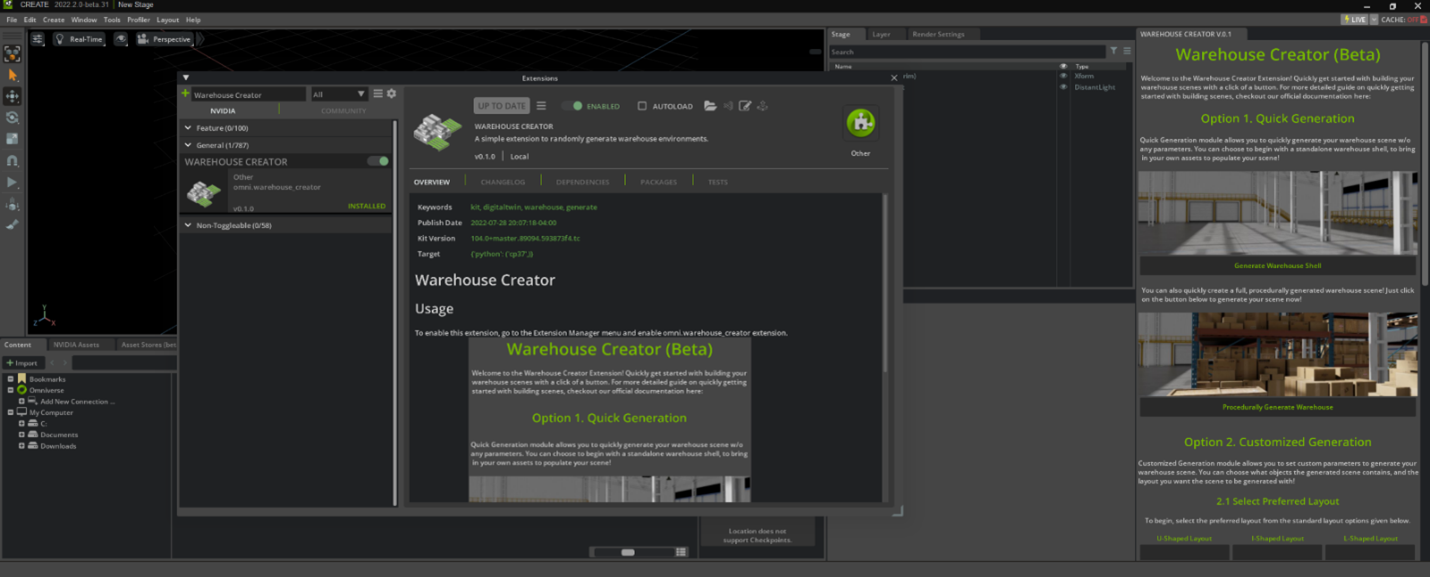Open the Stage panel options menu icon

(1127, 51)
